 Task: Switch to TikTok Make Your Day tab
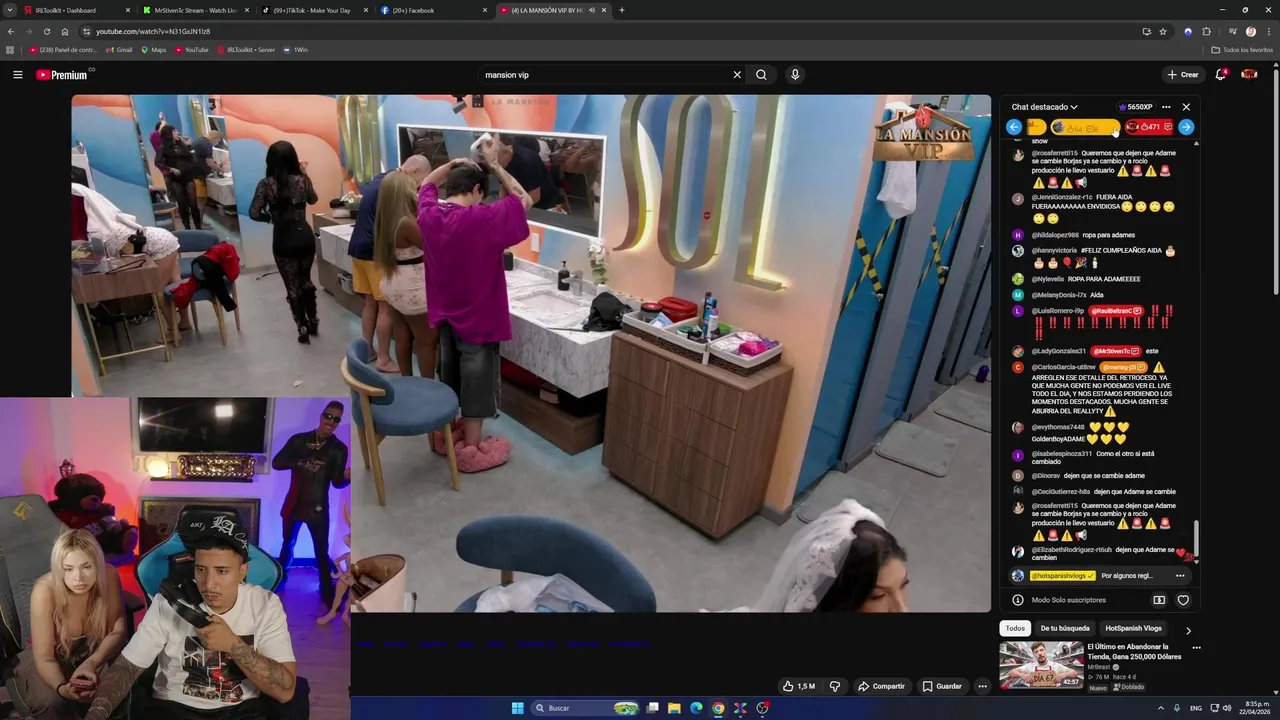pyautogui.click(x=313, y=10)
